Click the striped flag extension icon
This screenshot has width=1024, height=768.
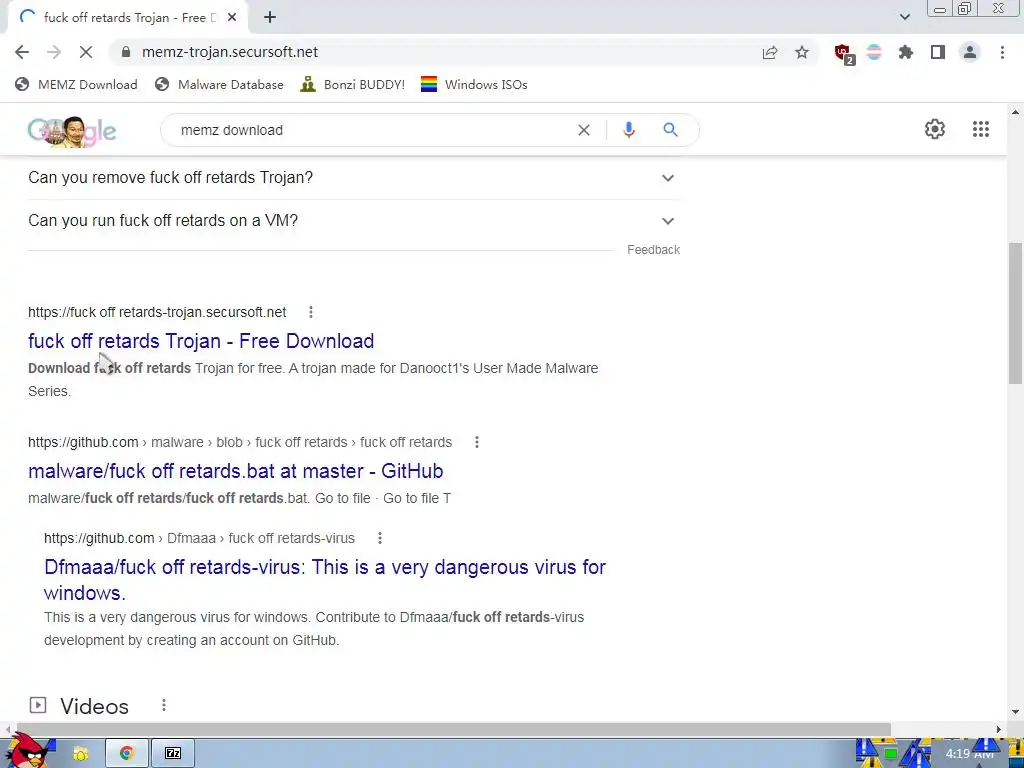click(x=874, y=52)
